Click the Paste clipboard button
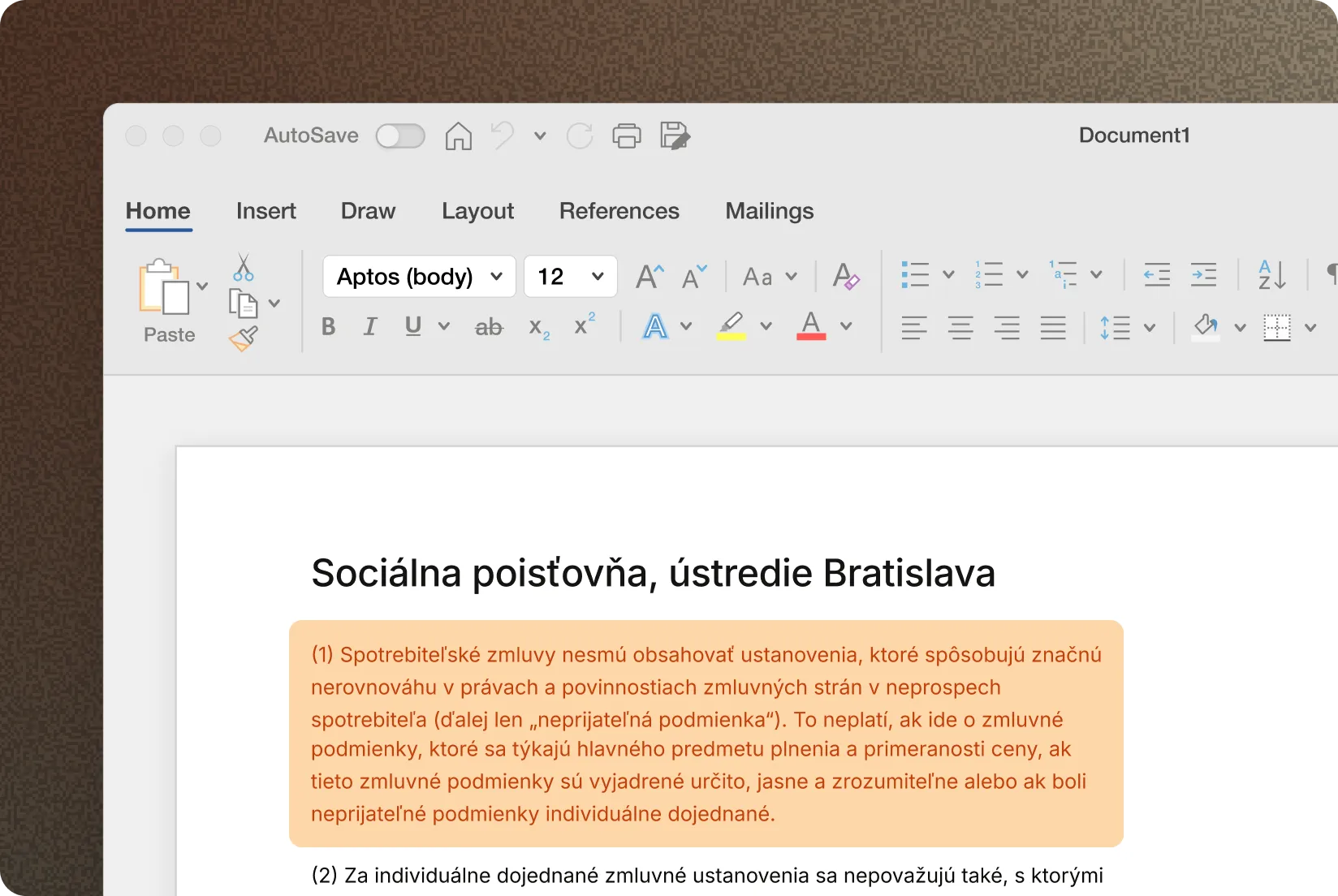The width and height of the screenshot is (1338, 896). pyautogui.click(x=165, y=286)
